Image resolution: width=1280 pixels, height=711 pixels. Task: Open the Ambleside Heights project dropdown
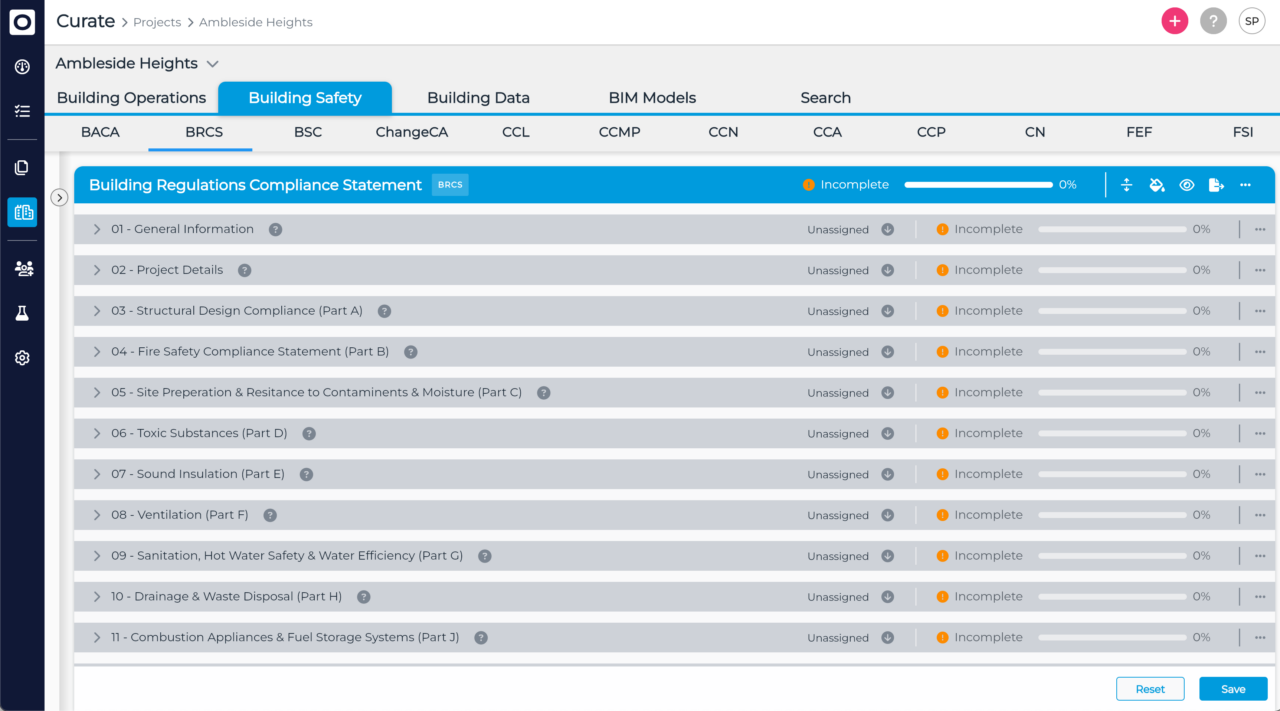pos(212,64)
